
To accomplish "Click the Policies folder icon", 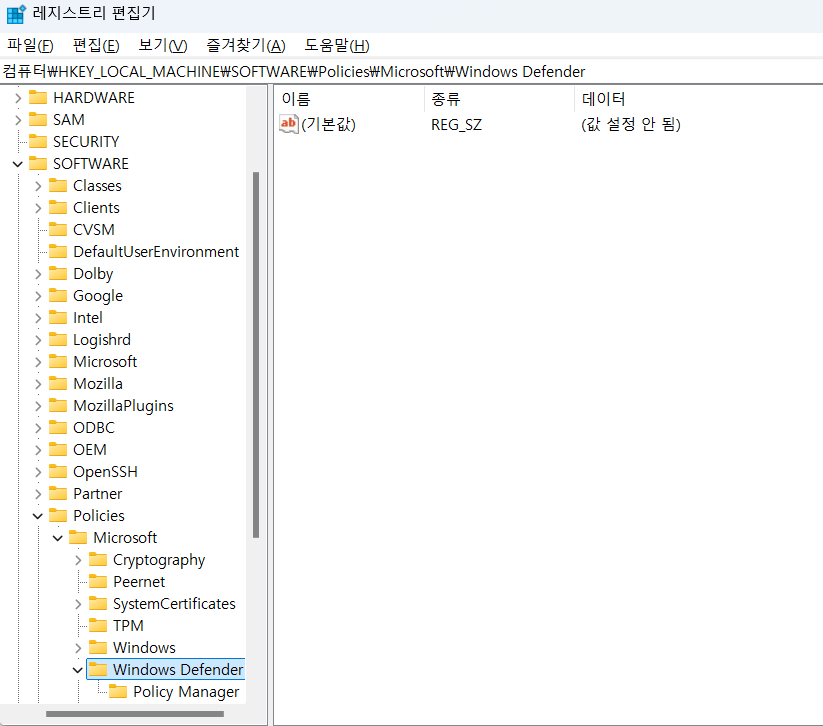I will pyautogui.click(x=58, y=516).
